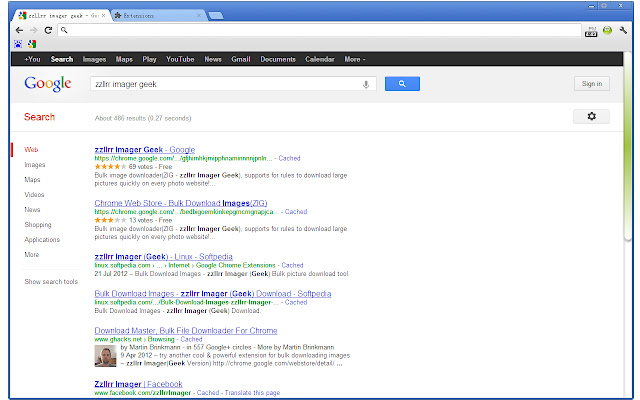Open the Google bookmark icon in the bookmarks bar
640x400 pixels.
32,44
